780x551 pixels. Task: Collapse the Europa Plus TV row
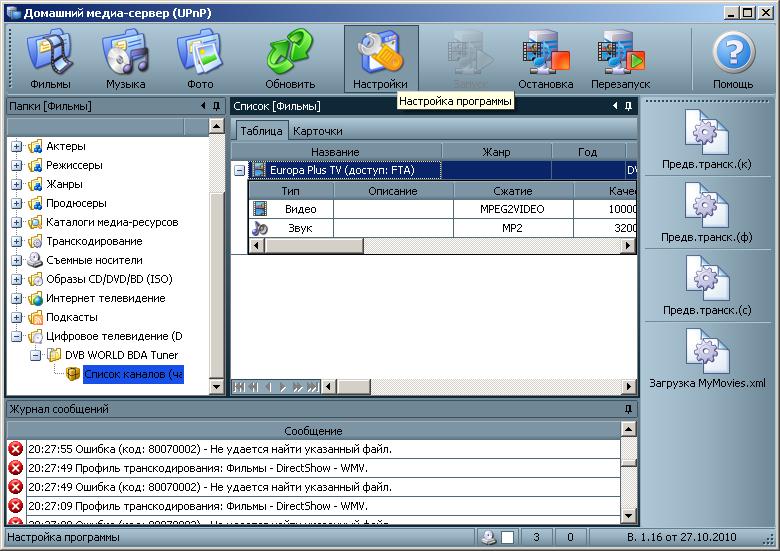click(240, 171)
